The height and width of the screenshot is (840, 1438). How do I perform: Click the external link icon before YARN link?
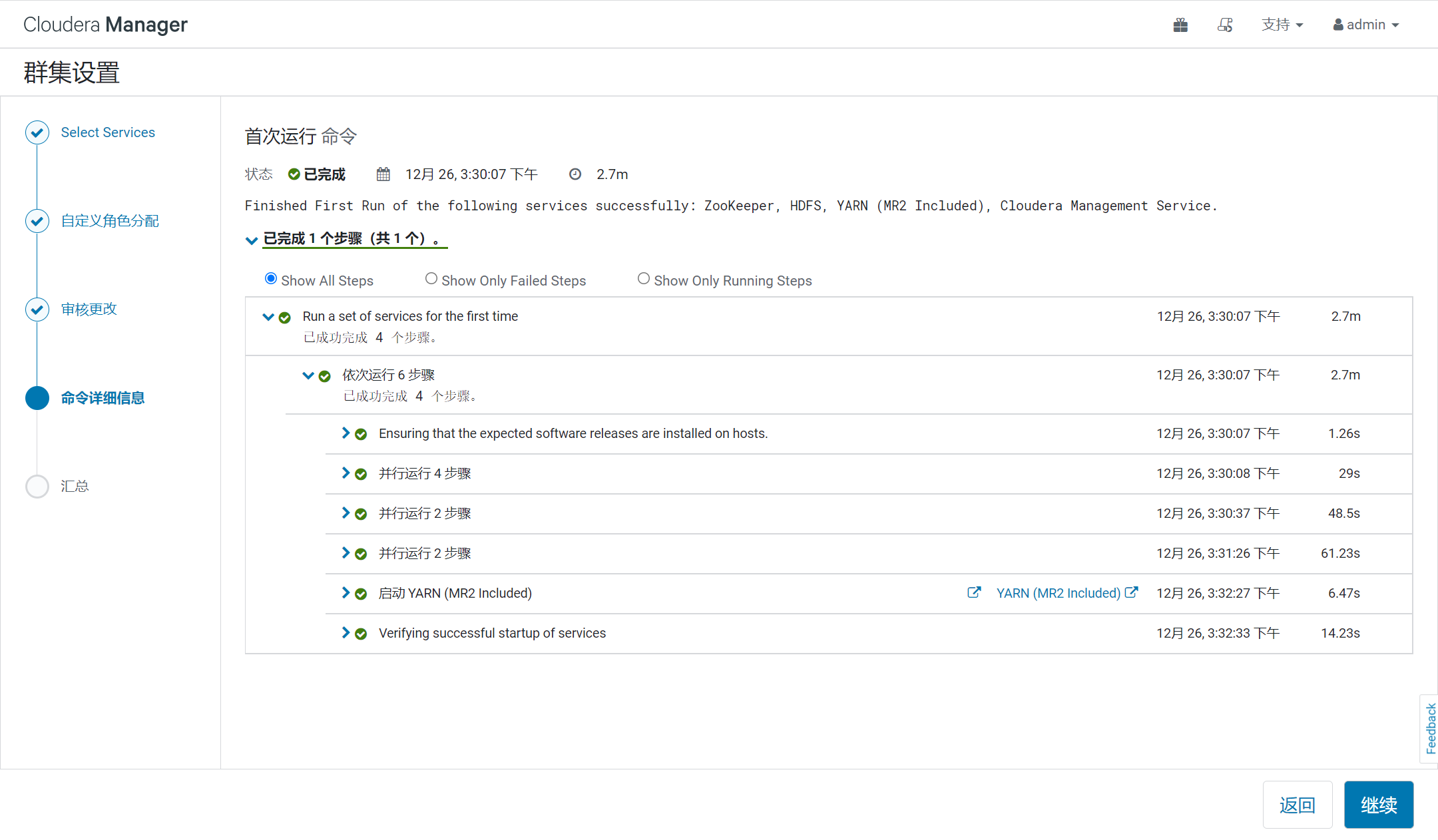point(973,592)
